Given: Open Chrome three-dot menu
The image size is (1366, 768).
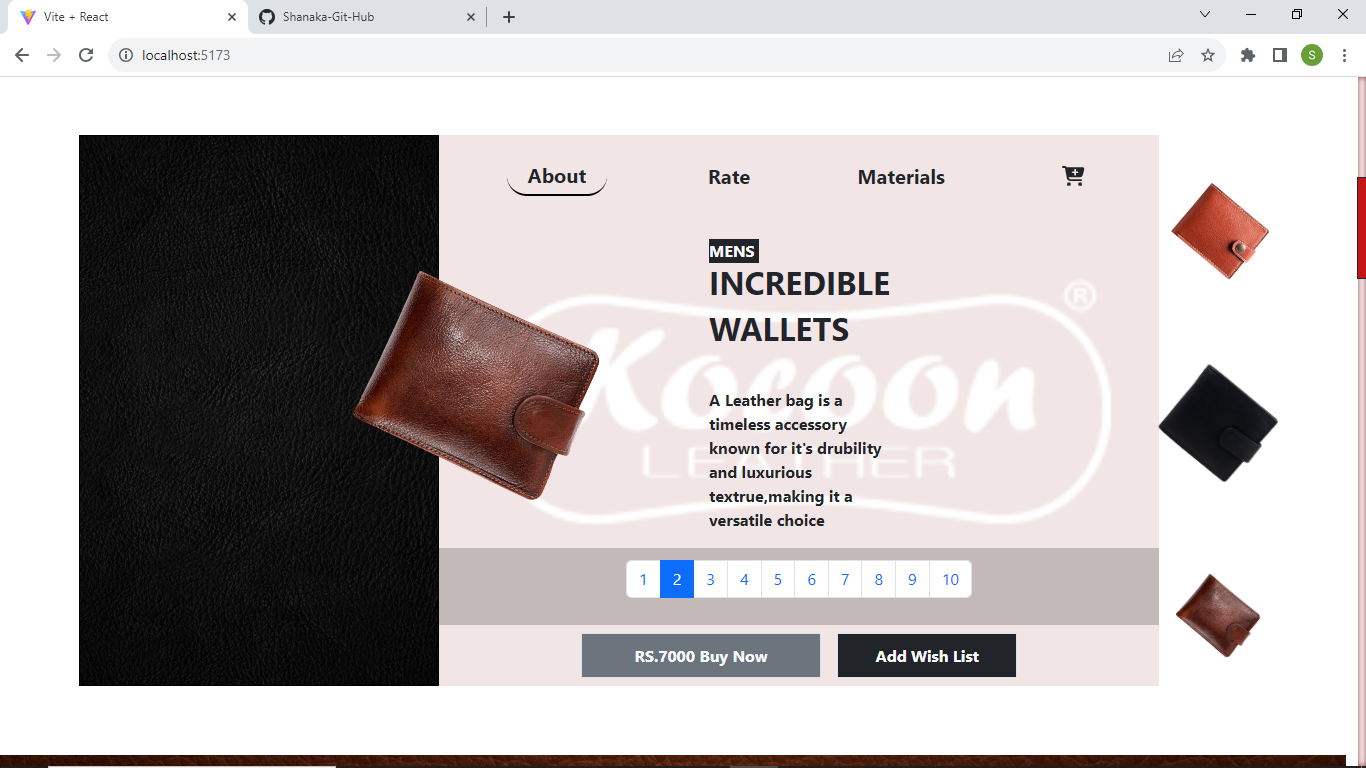Looking at the screenshot, I should pos(1346,55).
